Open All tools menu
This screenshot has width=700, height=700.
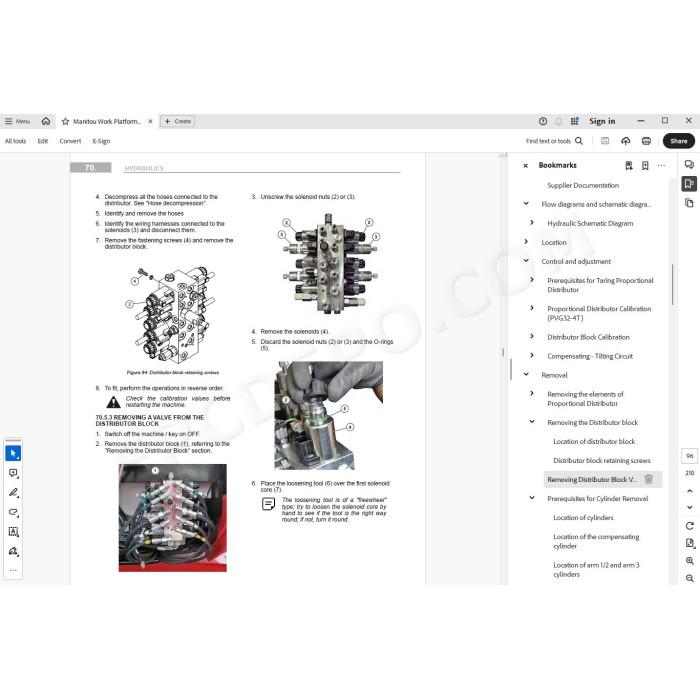pos(15,141)
